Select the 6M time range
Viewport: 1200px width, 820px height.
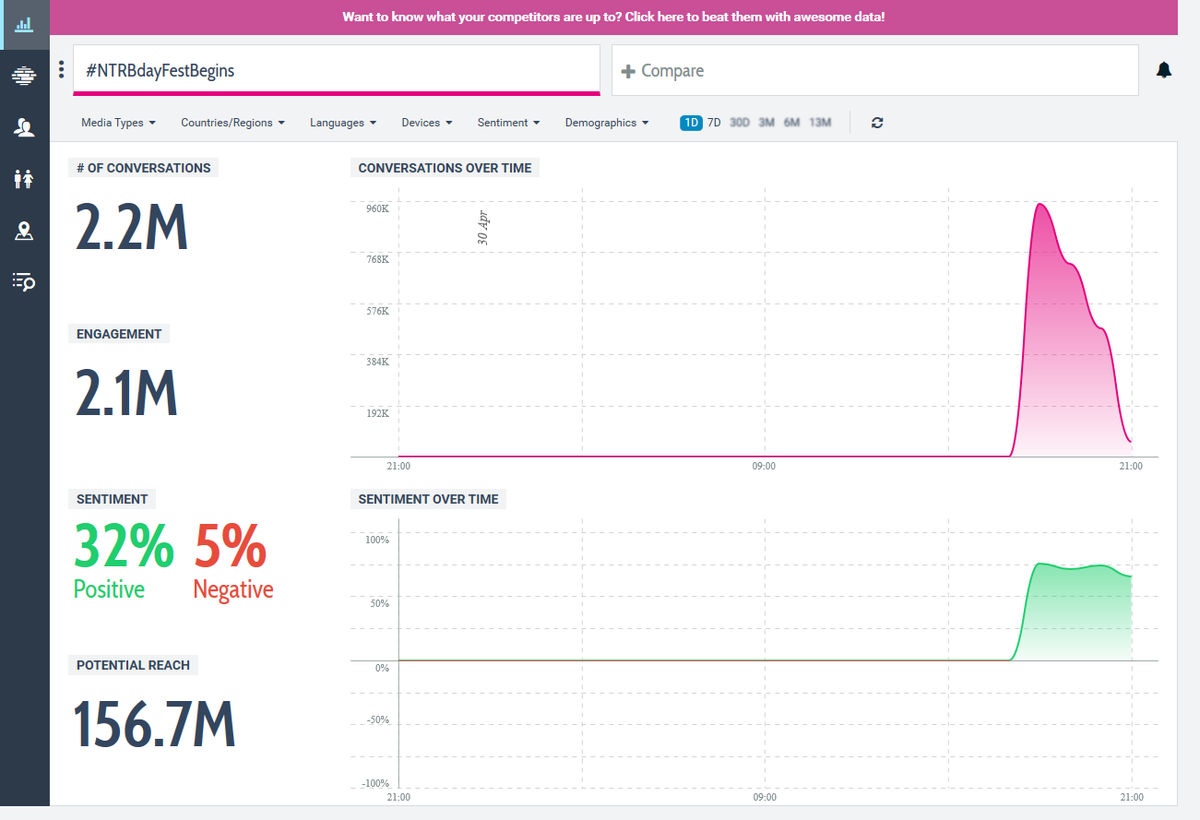pyautogui.click(x=792, y=123)
